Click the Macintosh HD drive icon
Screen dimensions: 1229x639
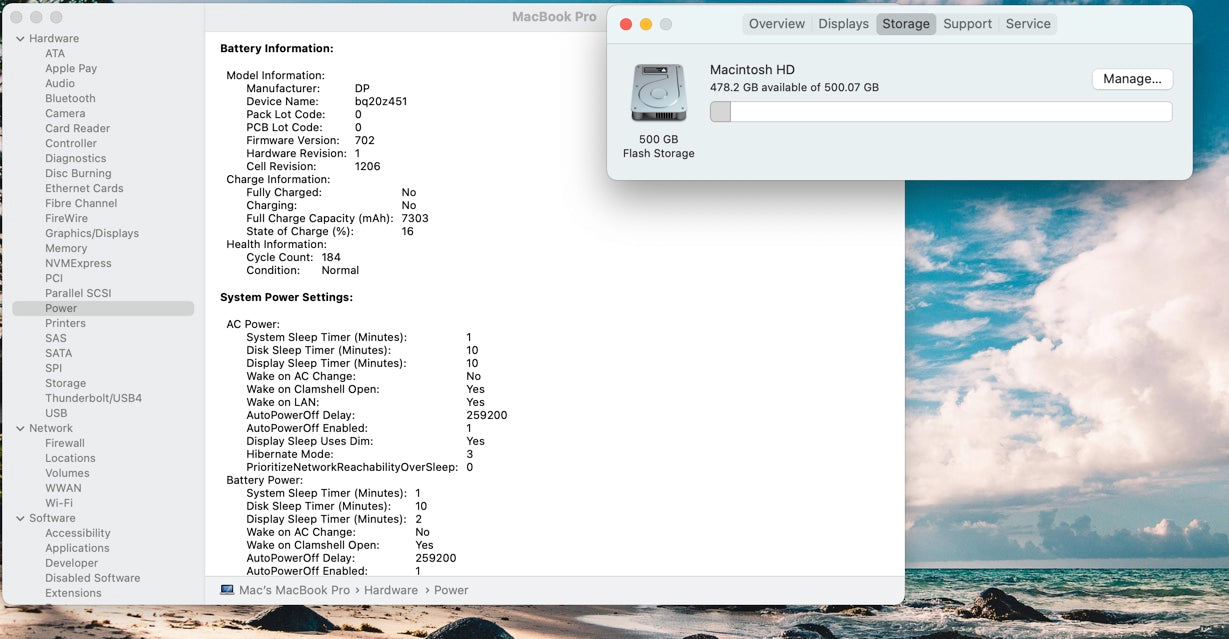(x=658, y=93)
